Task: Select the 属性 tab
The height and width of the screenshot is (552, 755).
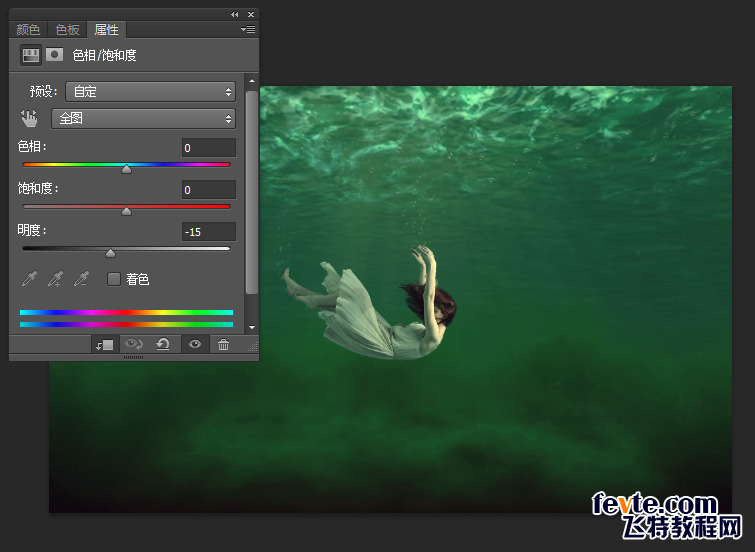Action: pyautogui.click(x=106, y=30)
